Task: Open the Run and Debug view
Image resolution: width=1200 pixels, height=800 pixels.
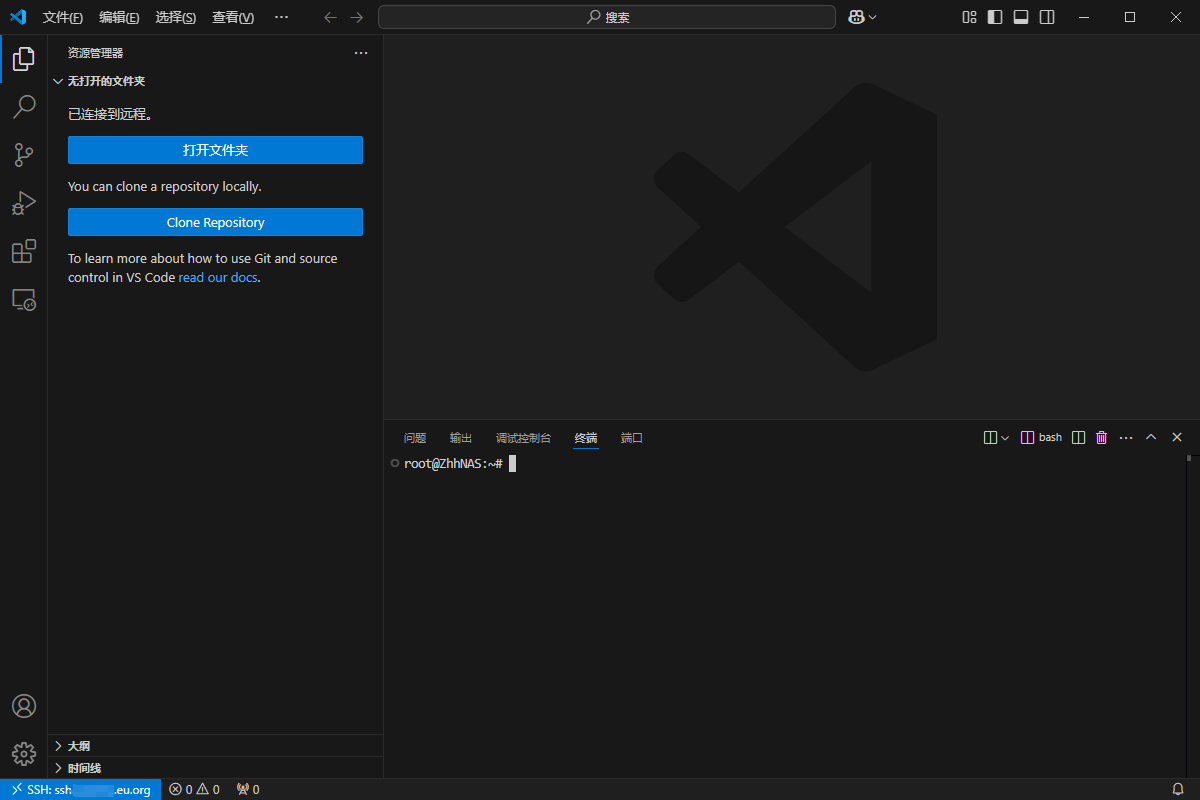Action: pos(24,203)
